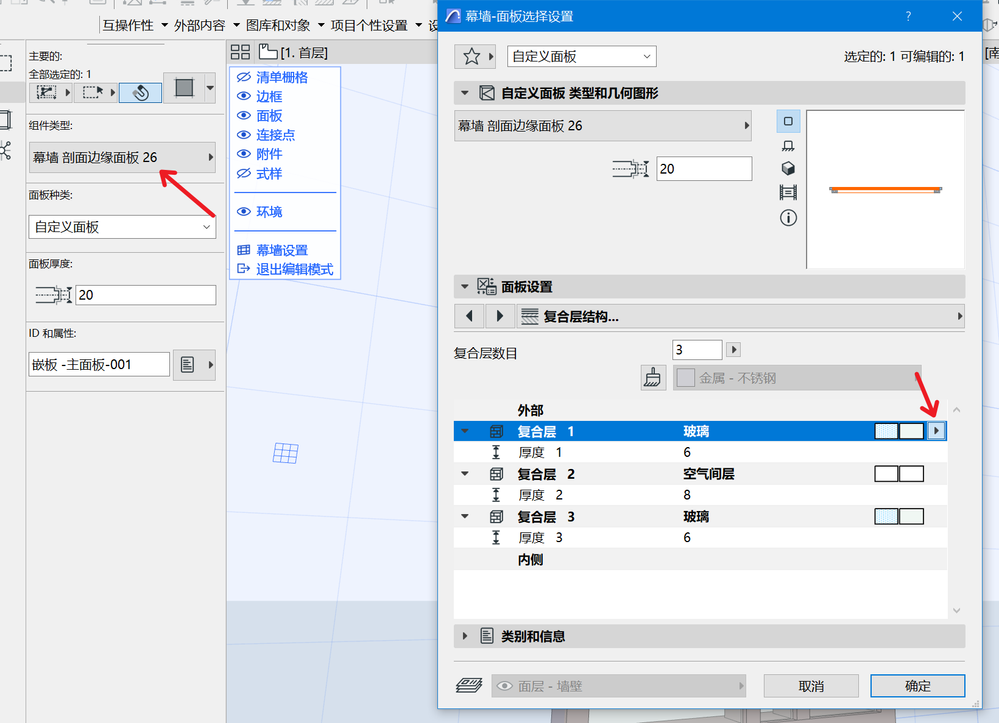This screenshot has height=723, width=999.
Task: Collapse the 复合层 1 row
Action: (465, 431)
